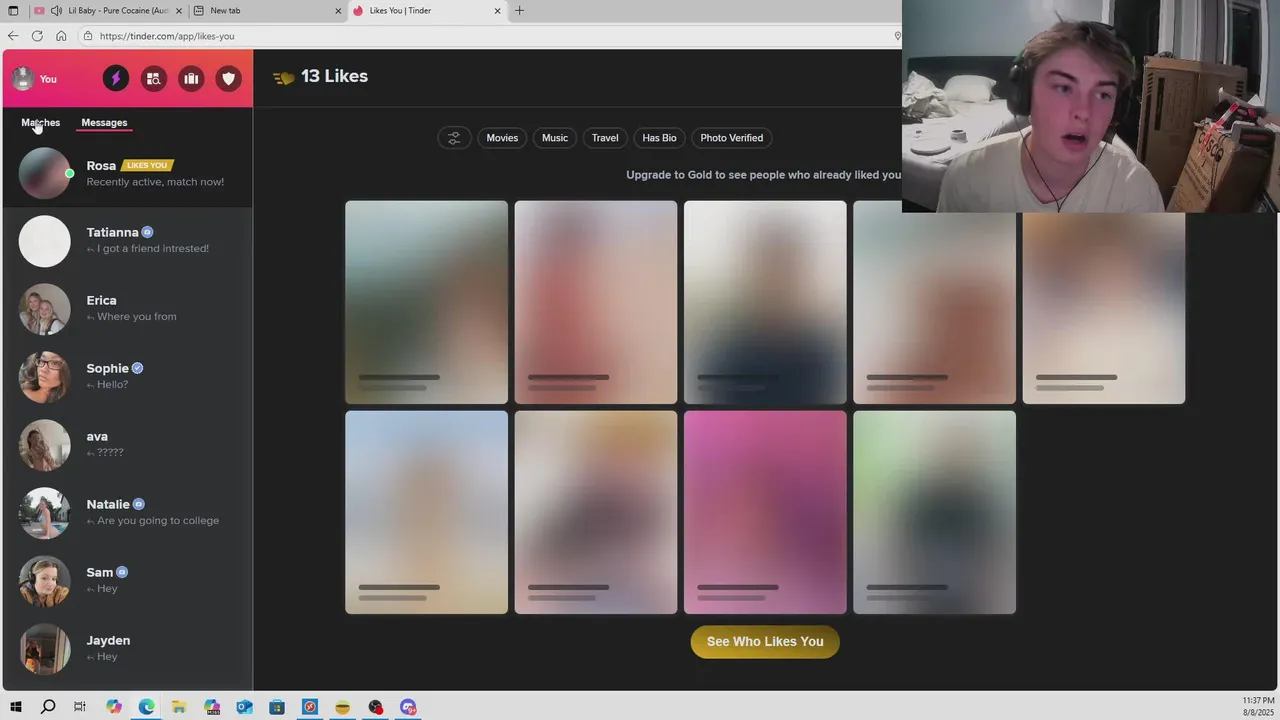Open chat with ava
1280x720 pixels.
point(128,445)
